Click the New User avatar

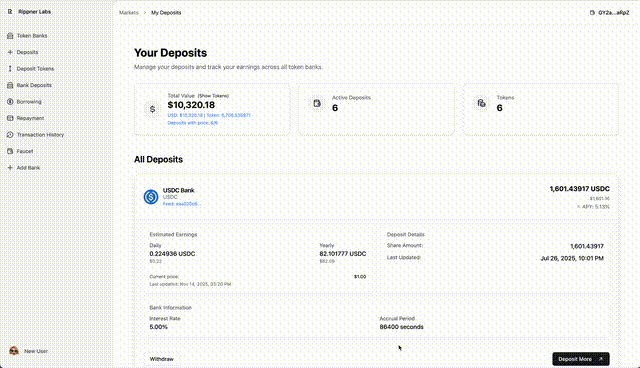click(14, 351)
